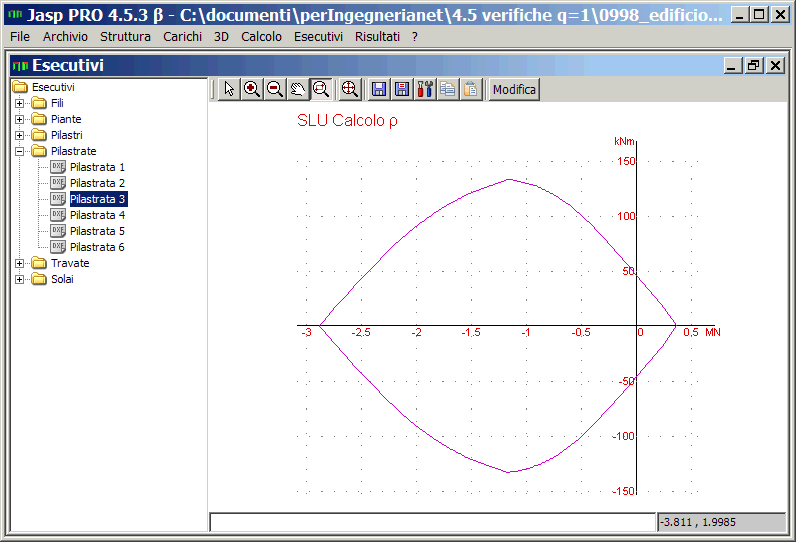Click the SLU Calcolo ρ chart title
Screen dimensions: 796x542
click(347, 121)
